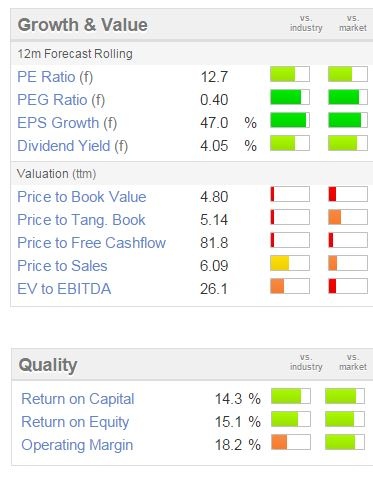Open the PE Ratio (f) link
Viewport: 373px width, 479px height.
(x=55, y=77)
